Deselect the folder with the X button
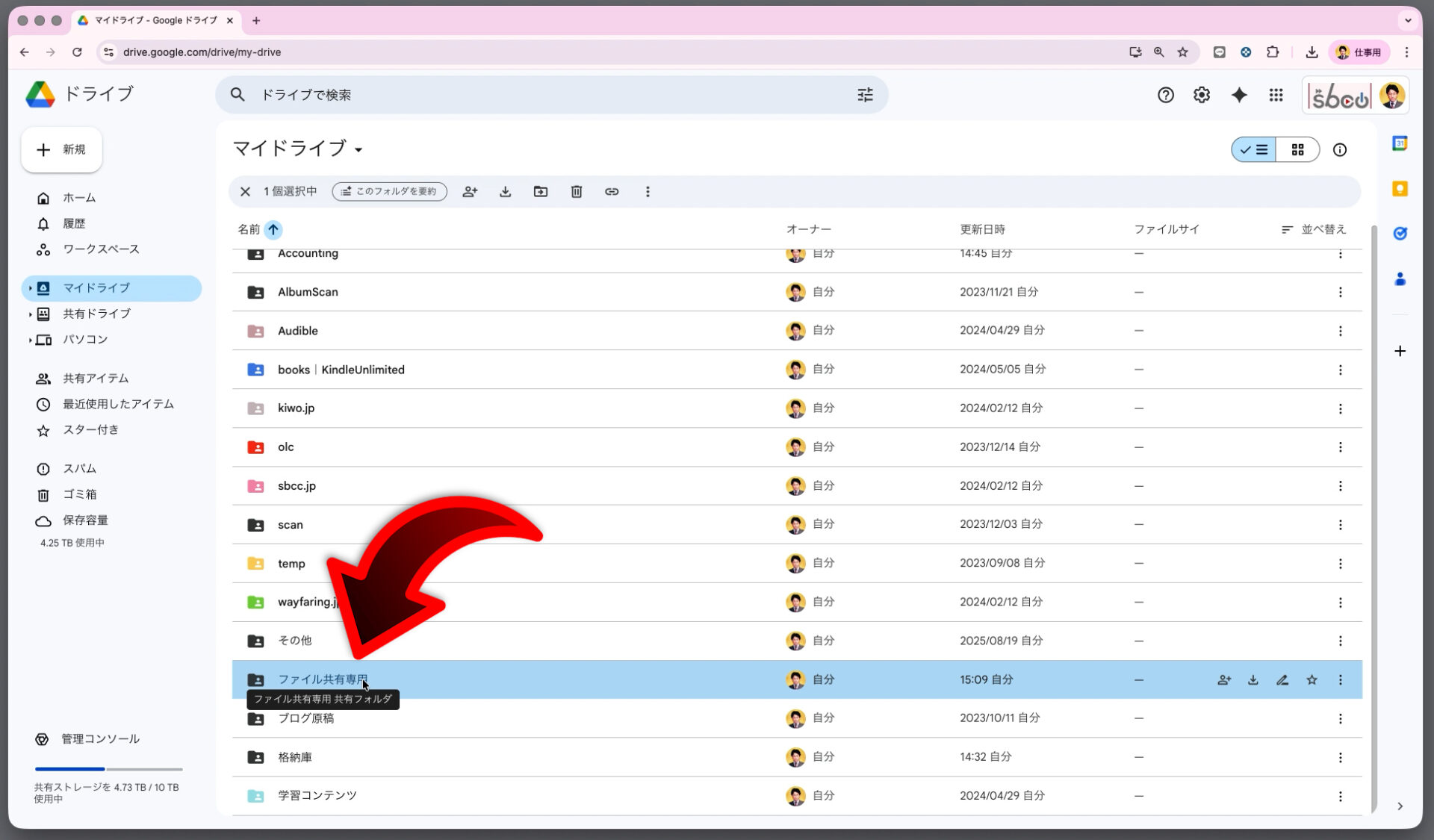 (245, 192)
